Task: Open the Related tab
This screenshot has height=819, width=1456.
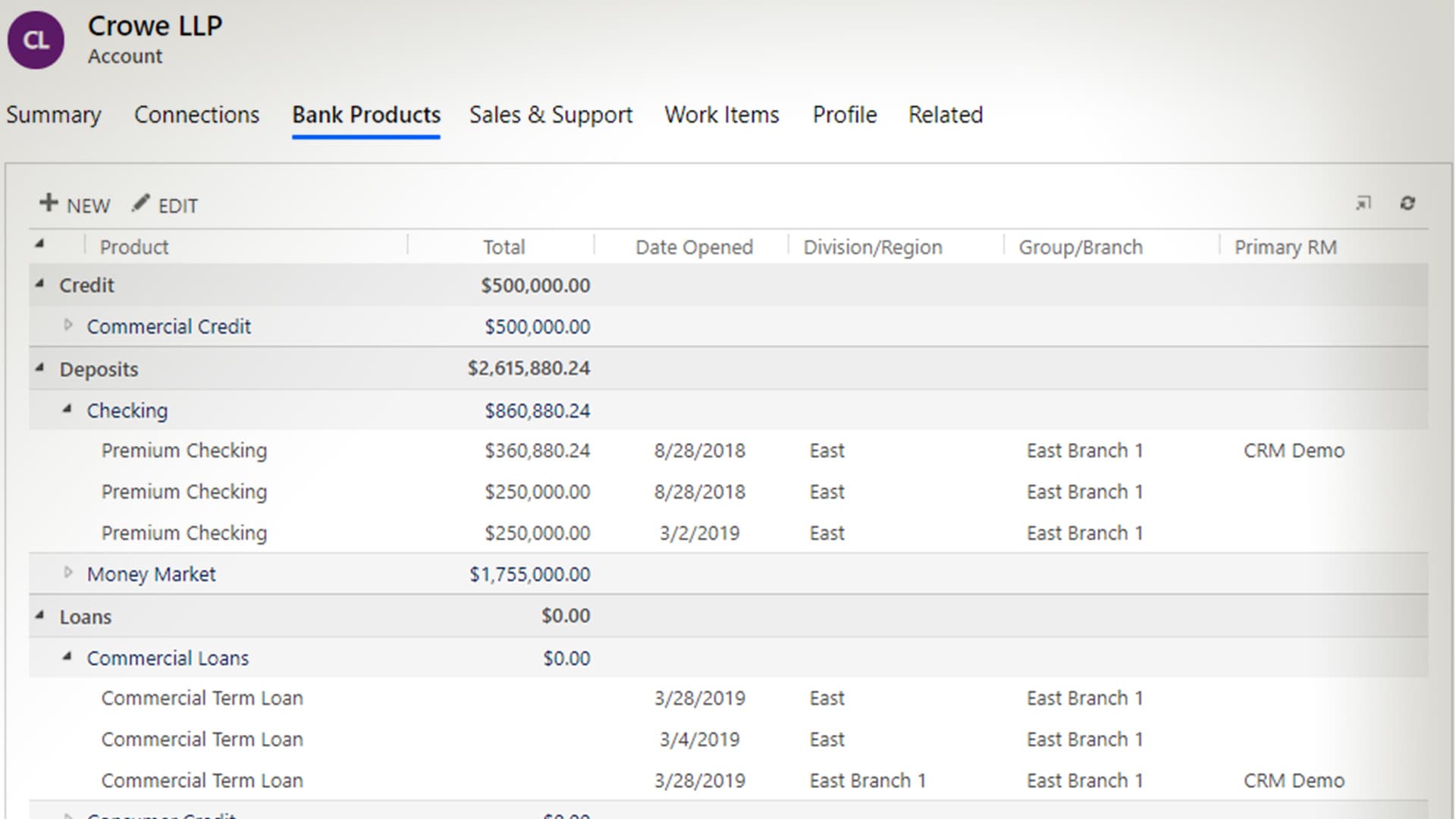Action: coord(945,115)
